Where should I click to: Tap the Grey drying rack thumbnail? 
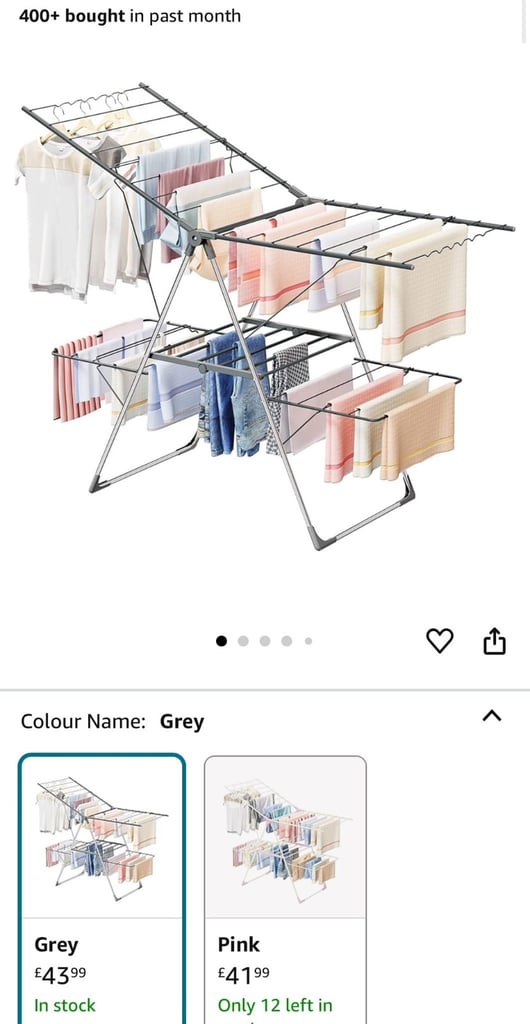pyautogui.click(x=102, y=837)
